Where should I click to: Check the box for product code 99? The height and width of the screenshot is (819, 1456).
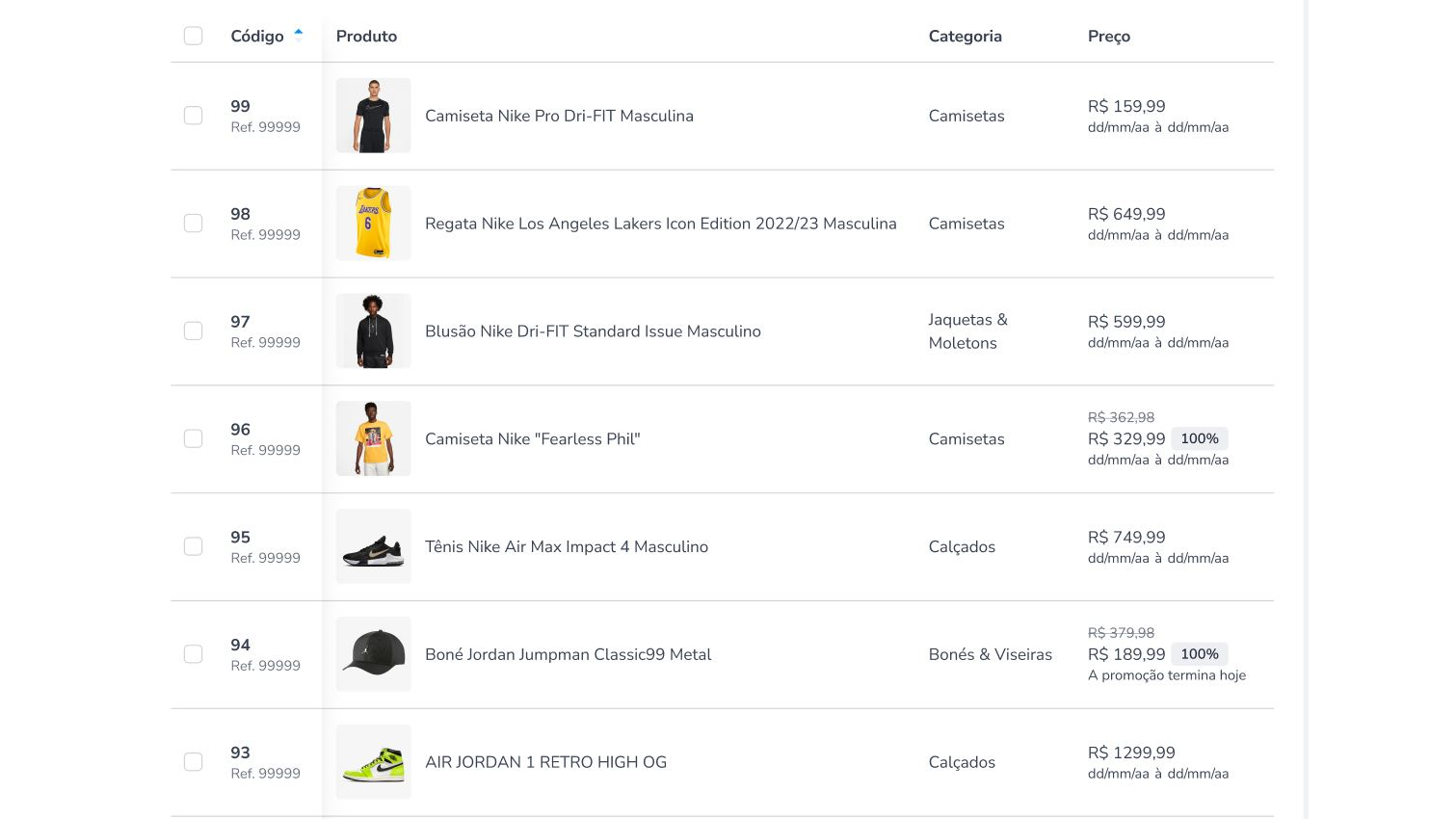[194, 116]
